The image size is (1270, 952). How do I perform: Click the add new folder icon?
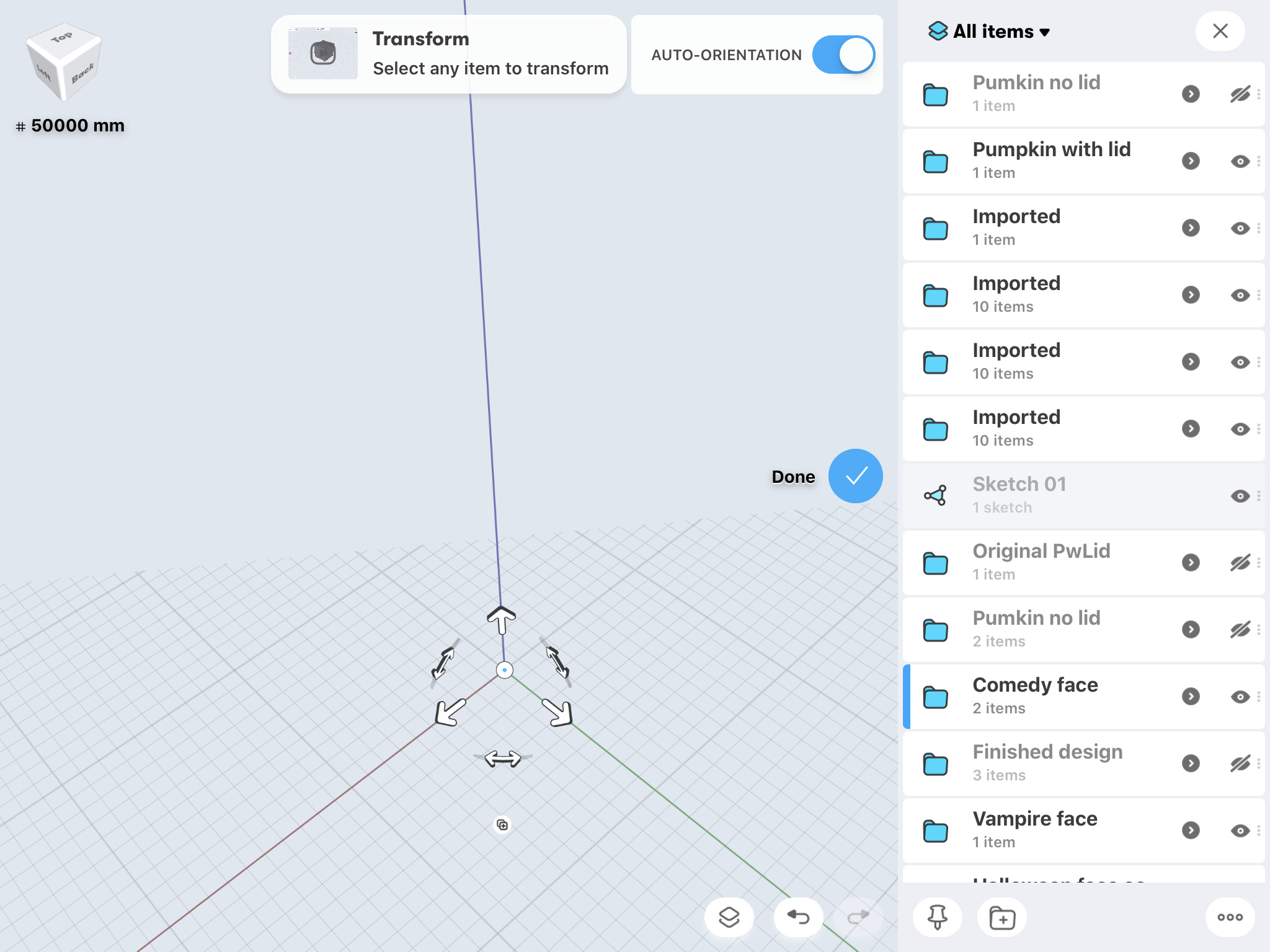point(1001,917)
